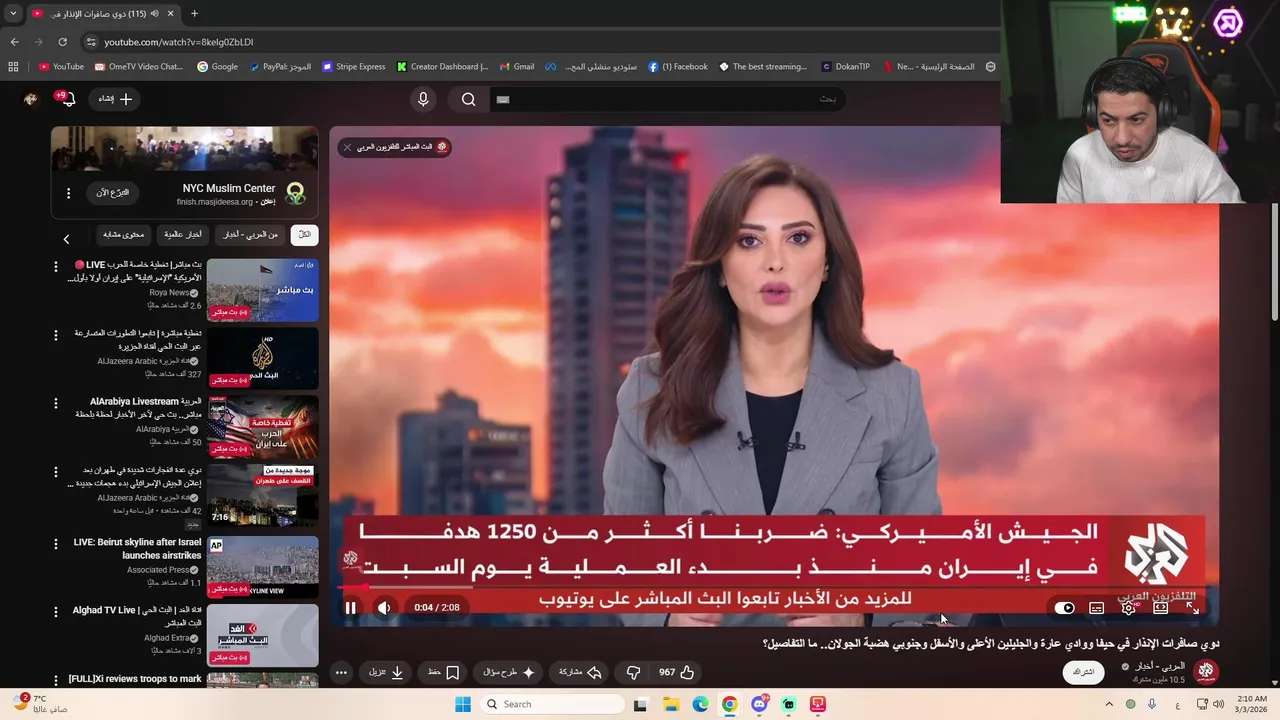Open the Gmail bookmark
This screenshot has height=720, width=1280.
[517, 67]
